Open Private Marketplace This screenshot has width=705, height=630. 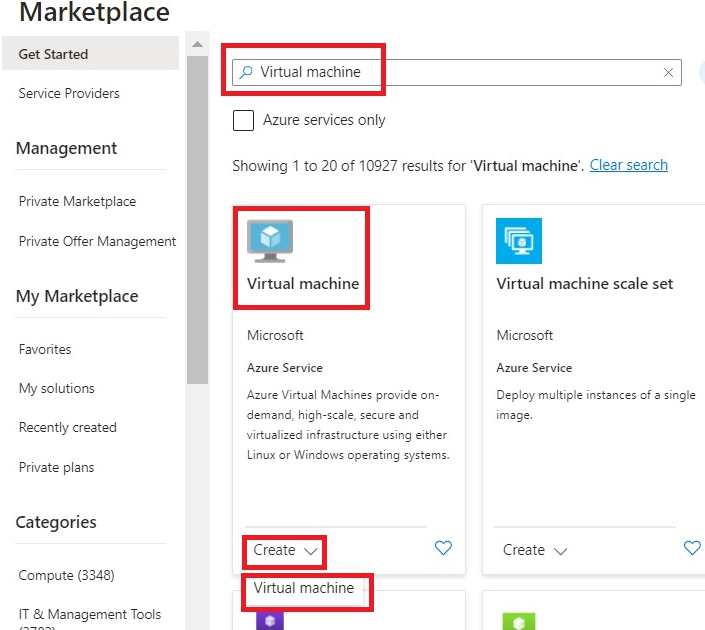(x=77, y=201)
